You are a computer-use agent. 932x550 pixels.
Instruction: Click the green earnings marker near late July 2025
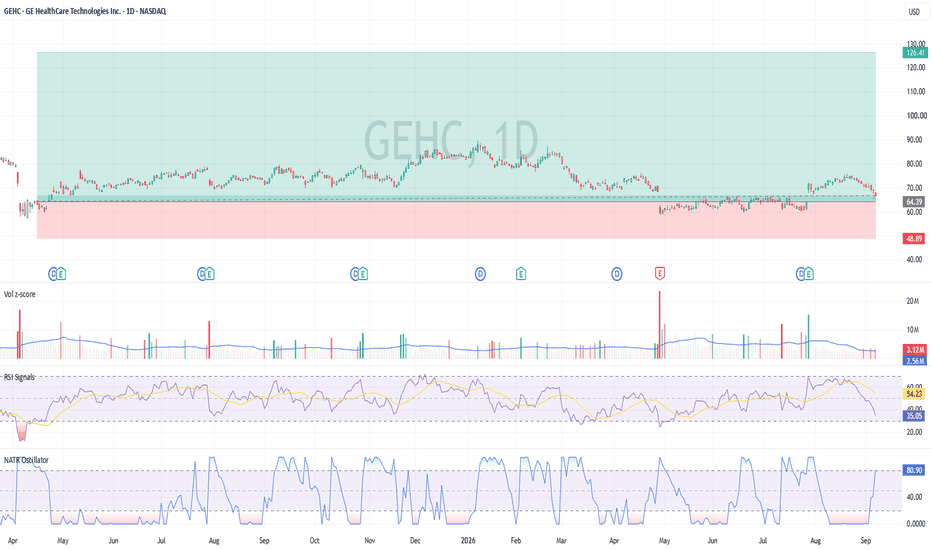210,274
